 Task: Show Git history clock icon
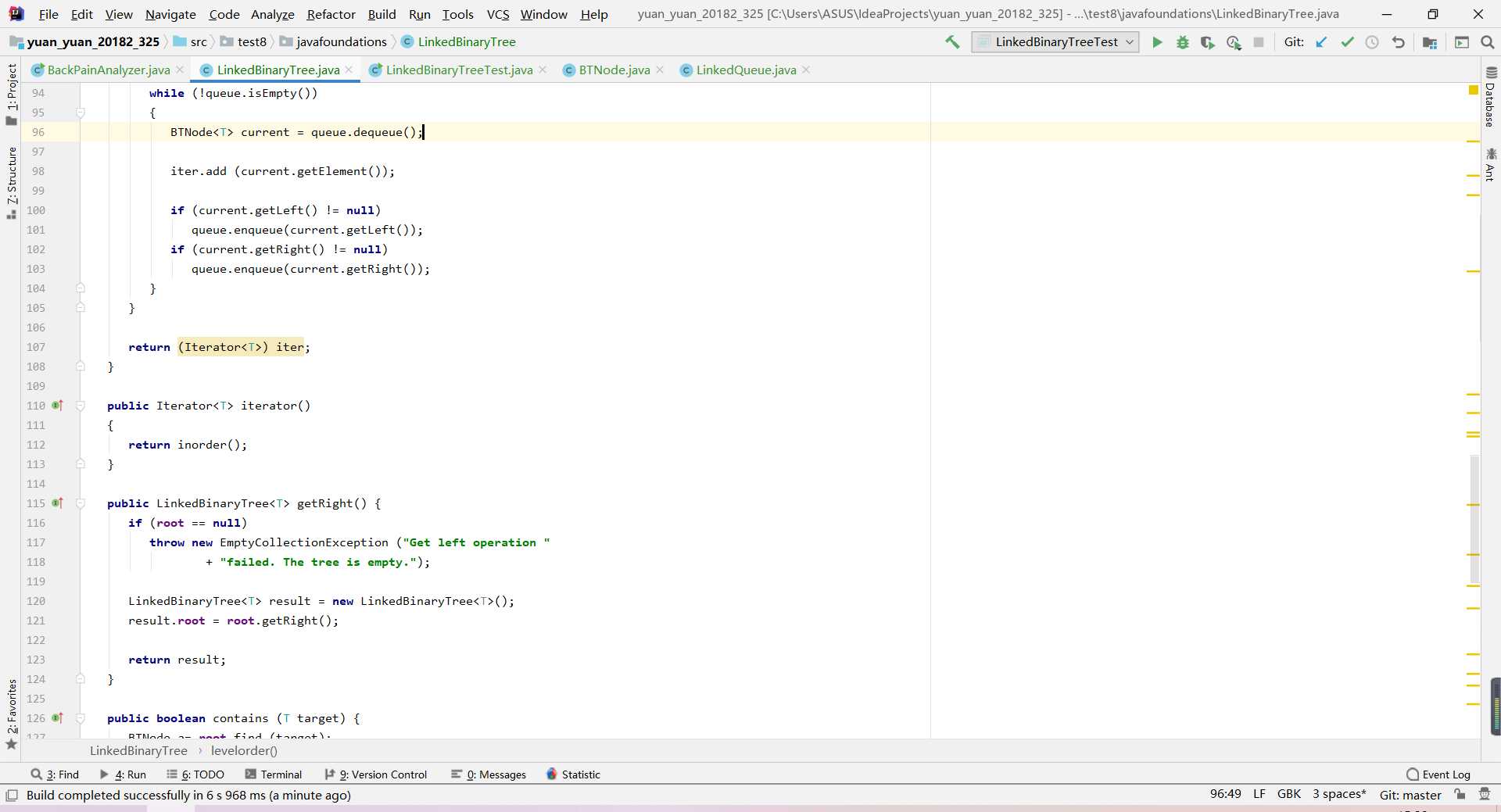(x=1372, y=42)
